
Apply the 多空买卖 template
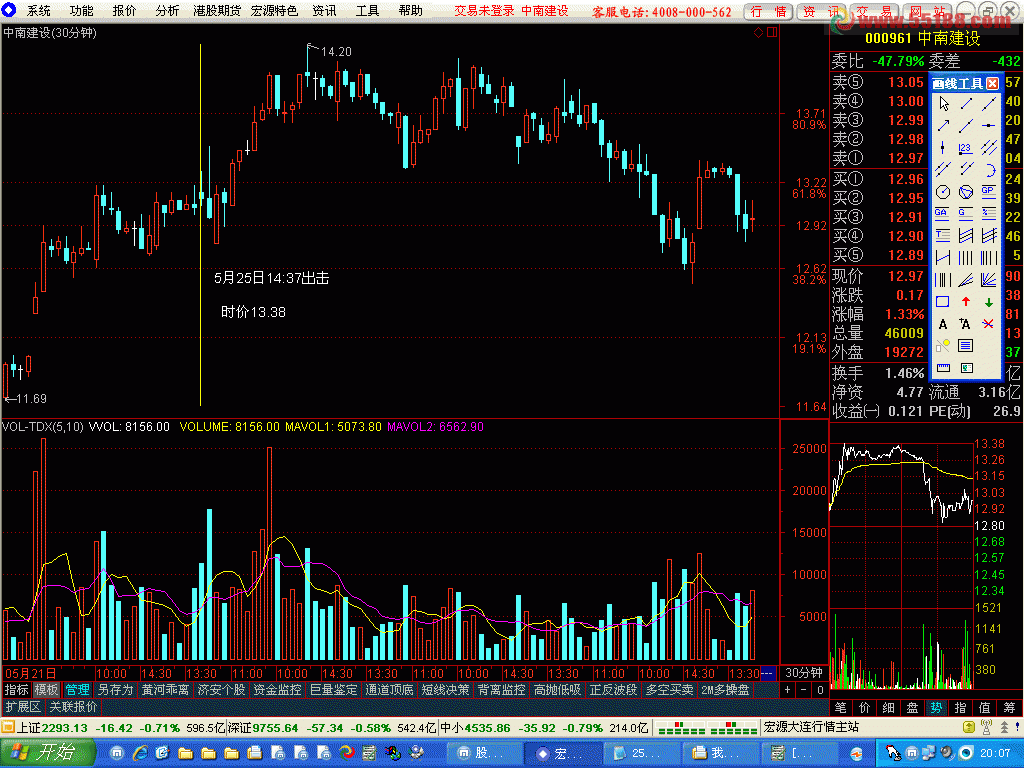point(669,690)
